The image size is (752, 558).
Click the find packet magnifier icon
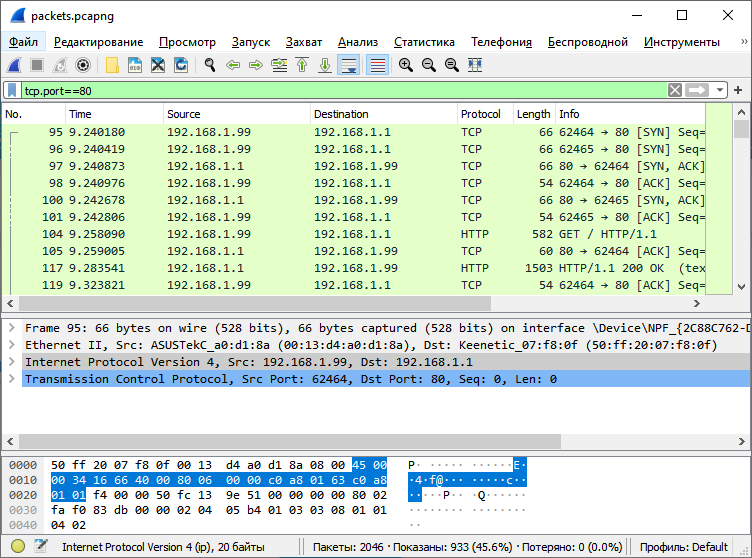[x=210, y=65]
